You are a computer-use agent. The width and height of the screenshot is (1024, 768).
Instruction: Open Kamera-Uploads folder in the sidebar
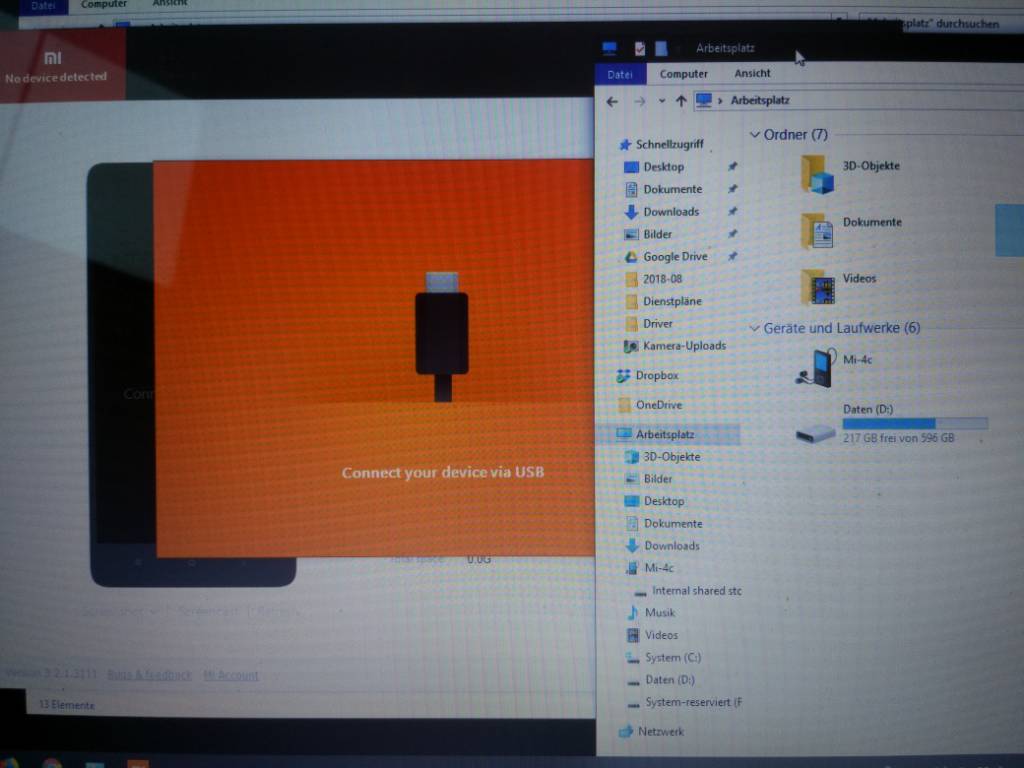click(684, 346)
